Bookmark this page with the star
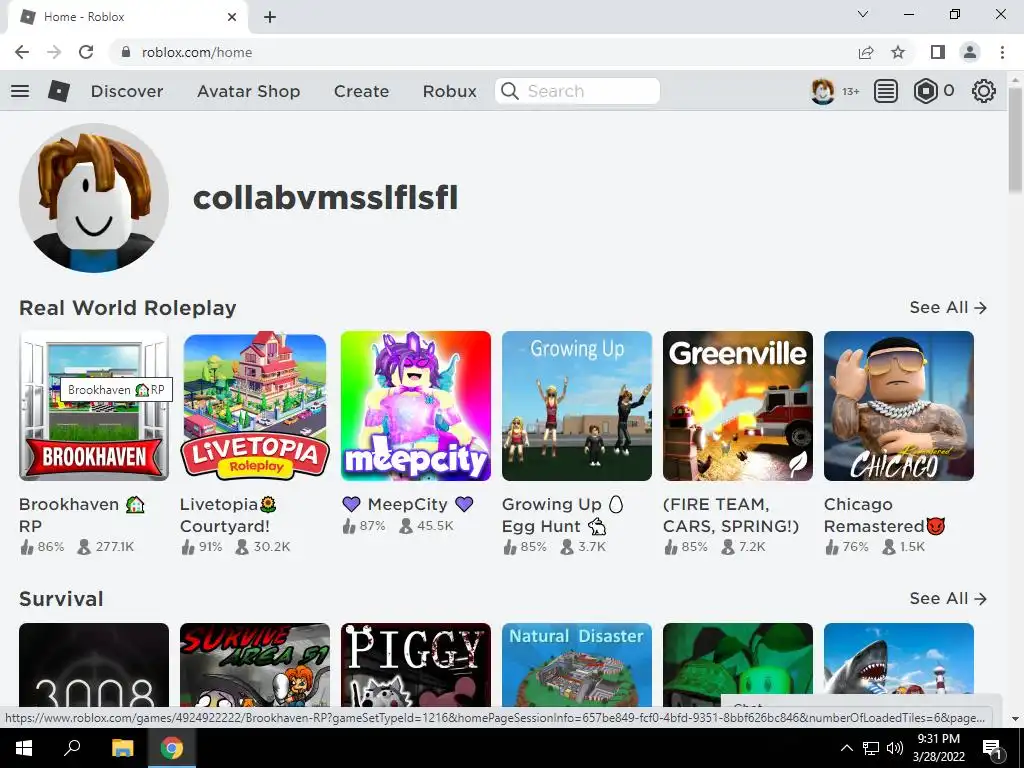 898,52
